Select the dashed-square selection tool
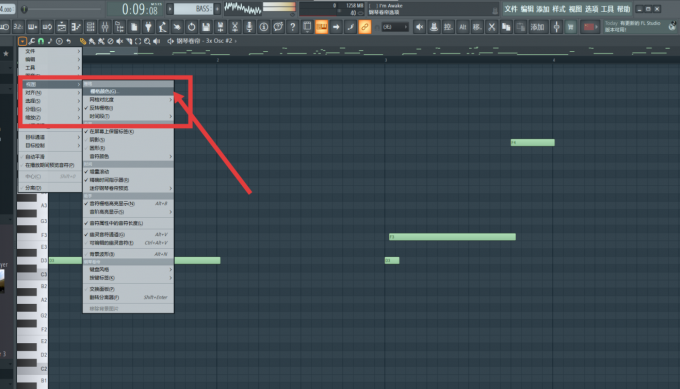The image size is (680, 389). (138, 41)
